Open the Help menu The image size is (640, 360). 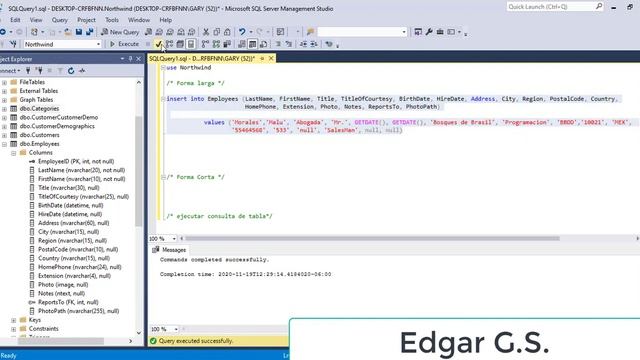point(165,20)
